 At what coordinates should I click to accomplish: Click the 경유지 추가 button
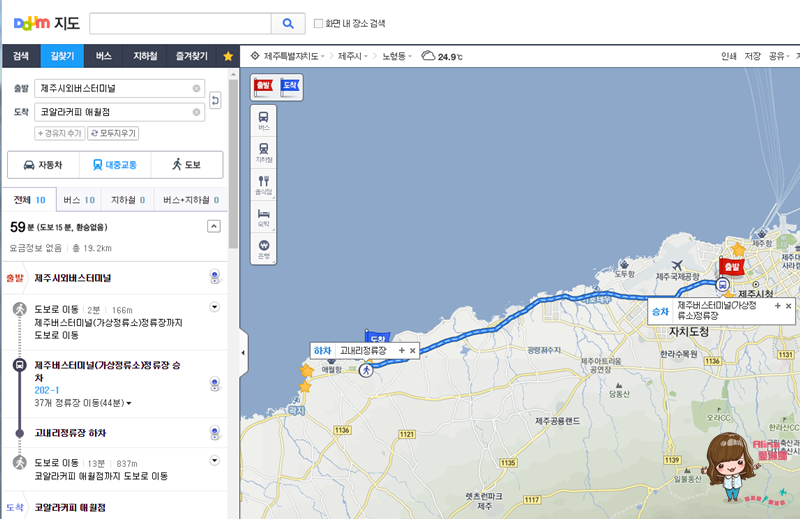[x=60, y=133]
